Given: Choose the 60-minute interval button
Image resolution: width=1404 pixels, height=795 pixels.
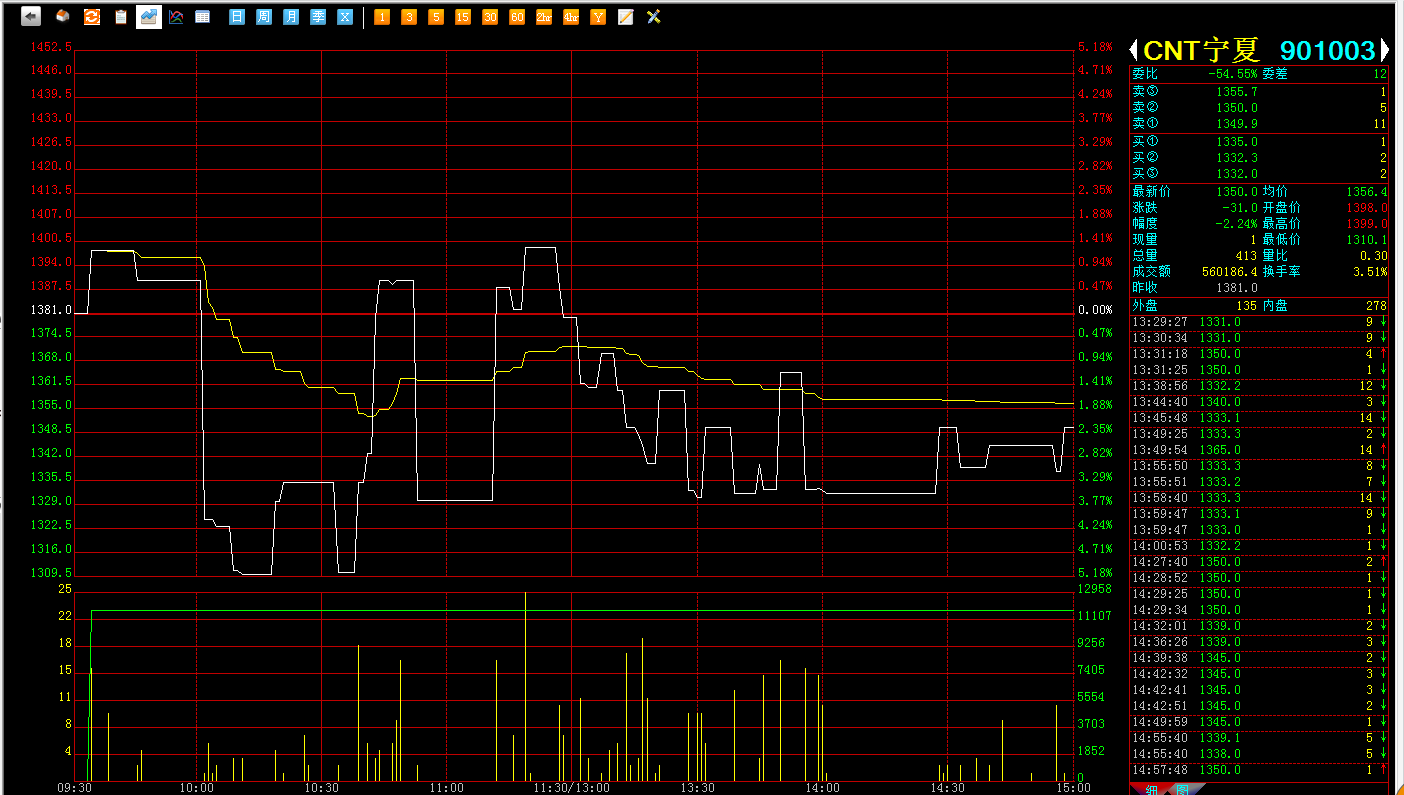Looking at the screenshot, I should [x=517, y=17].
